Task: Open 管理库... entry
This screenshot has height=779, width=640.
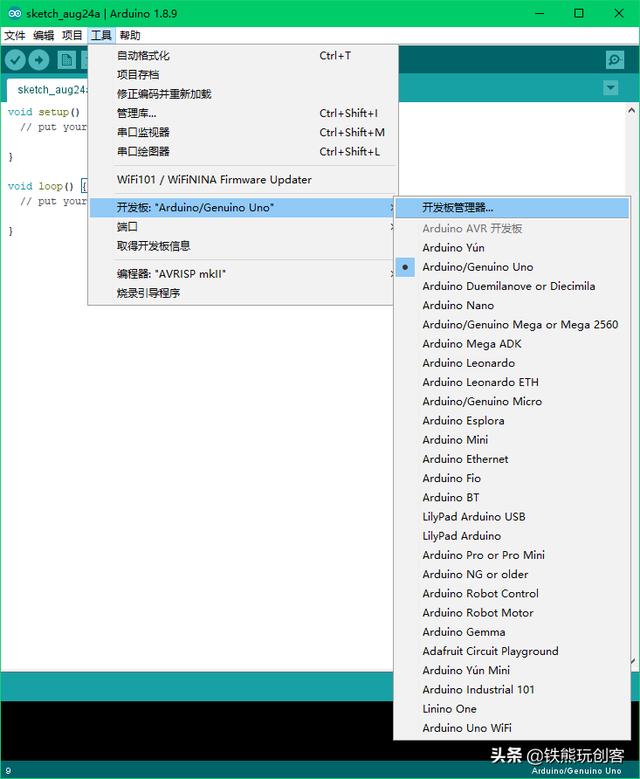Action: (x=243, y=113)
